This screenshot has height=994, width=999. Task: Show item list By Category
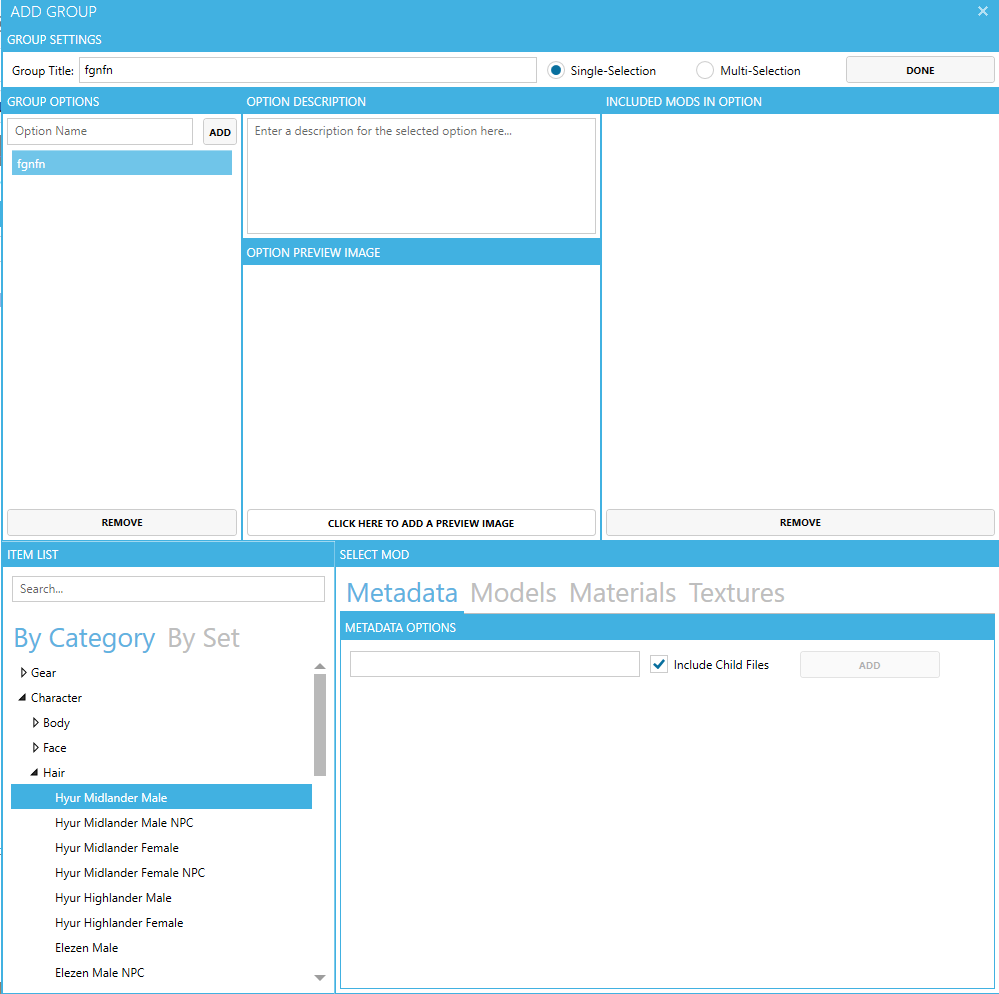point(84,638)
